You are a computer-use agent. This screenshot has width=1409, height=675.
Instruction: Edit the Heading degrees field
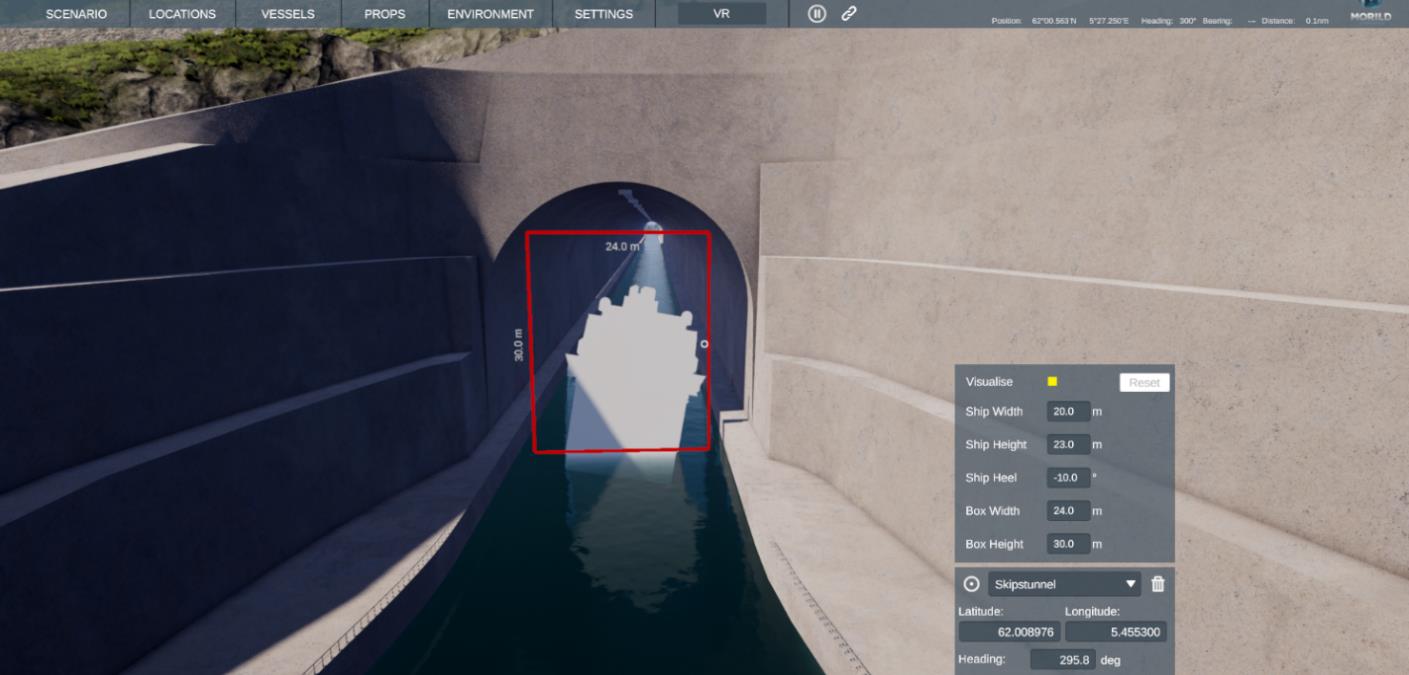[1062, 660]
